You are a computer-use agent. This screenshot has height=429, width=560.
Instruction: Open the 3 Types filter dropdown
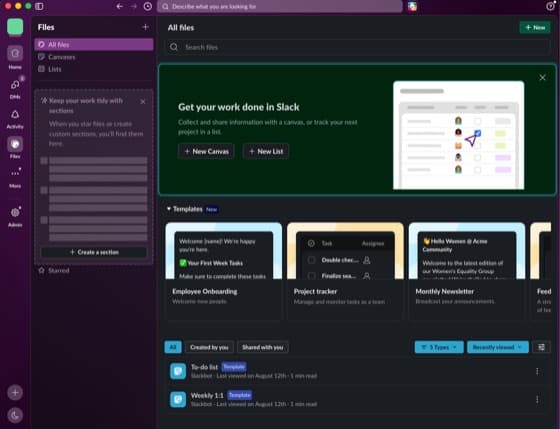click(439, 347)
